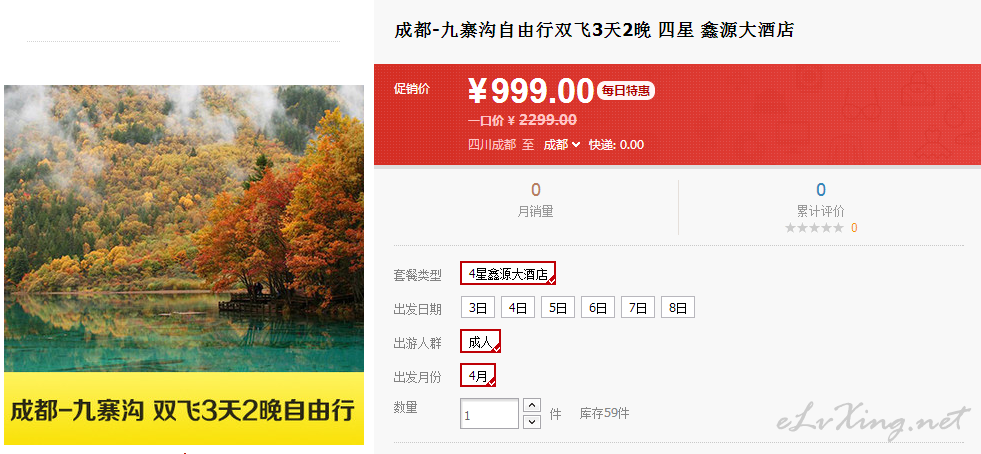Choose departure date 6日

(x=598, y=308)
